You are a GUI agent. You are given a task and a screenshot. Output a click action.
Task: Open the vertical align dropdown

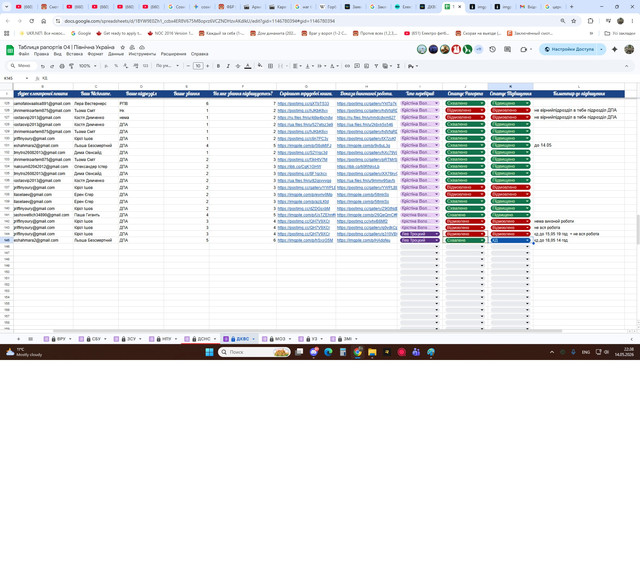pos(309,66)
